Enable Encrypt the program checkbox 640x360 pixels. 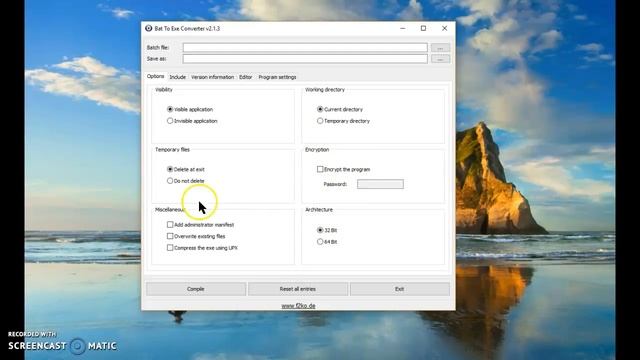[x=320, y=169]
